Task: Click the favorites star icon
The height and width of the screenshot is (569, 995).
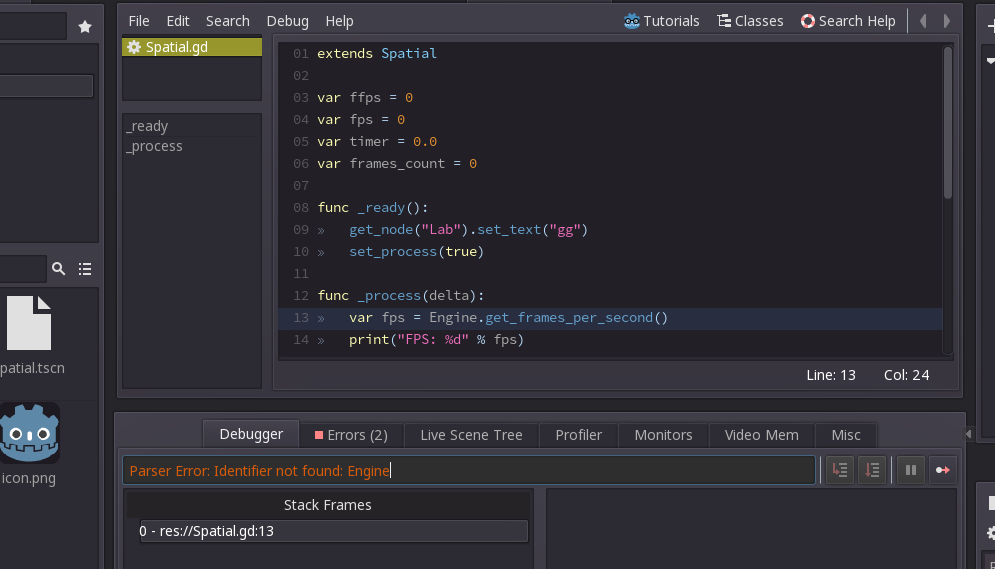Action: pyautogui.click(x=85, y=27)
